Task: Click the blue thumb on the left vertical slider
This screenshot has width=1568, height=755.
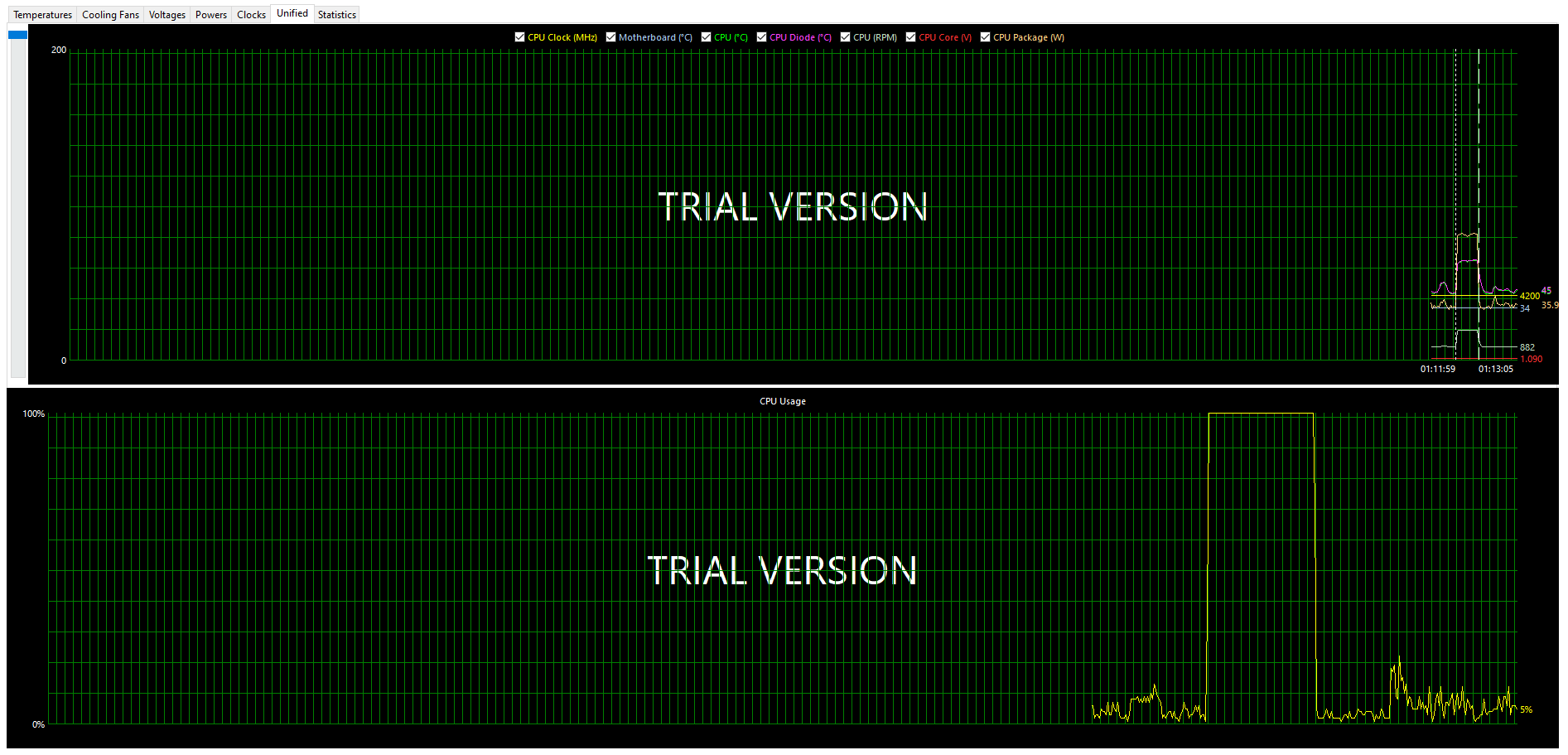Action: (x=17, y=35)
